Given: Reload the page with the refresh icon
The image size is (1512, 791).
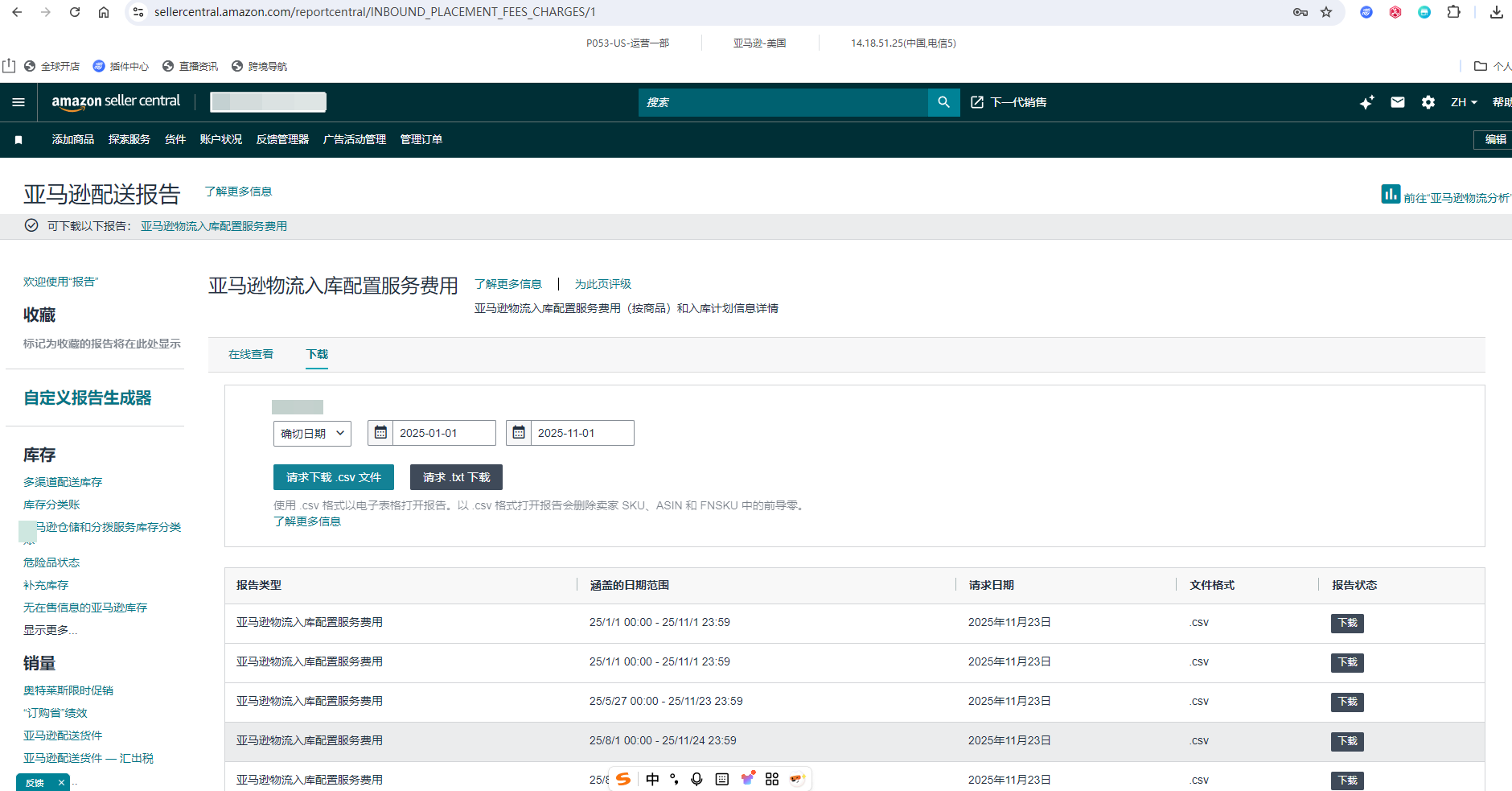Looking at the screenshot, I should coord(75,12).
